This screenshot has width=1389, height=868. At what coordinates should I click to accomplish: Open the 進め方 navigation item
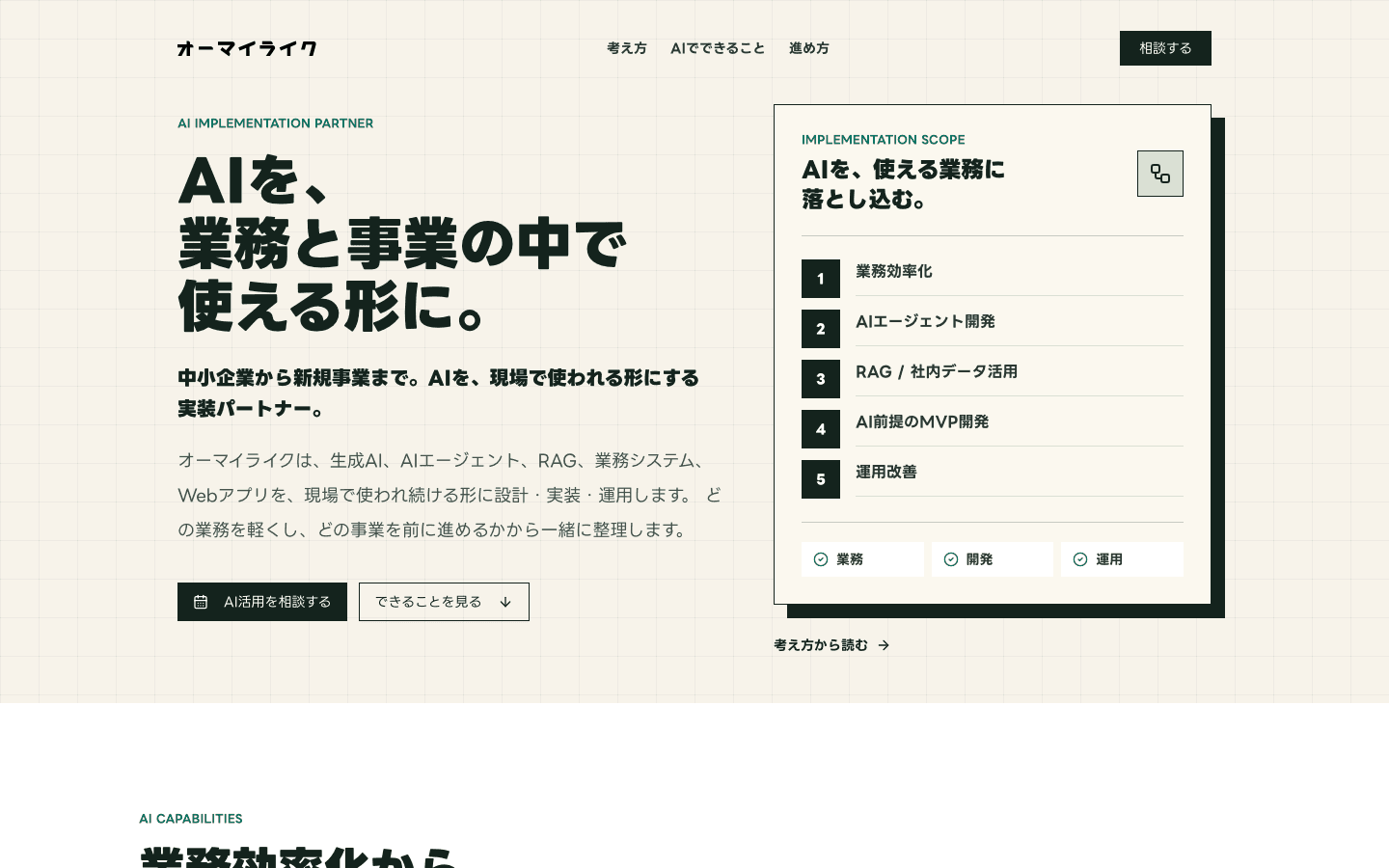coord(809,48)
